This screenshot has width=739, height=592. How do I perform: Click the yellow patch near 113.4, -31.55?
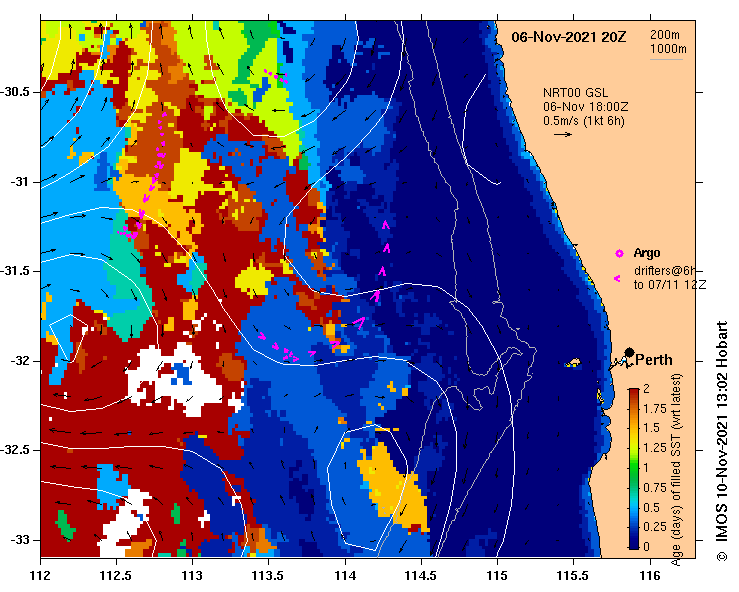254,278
